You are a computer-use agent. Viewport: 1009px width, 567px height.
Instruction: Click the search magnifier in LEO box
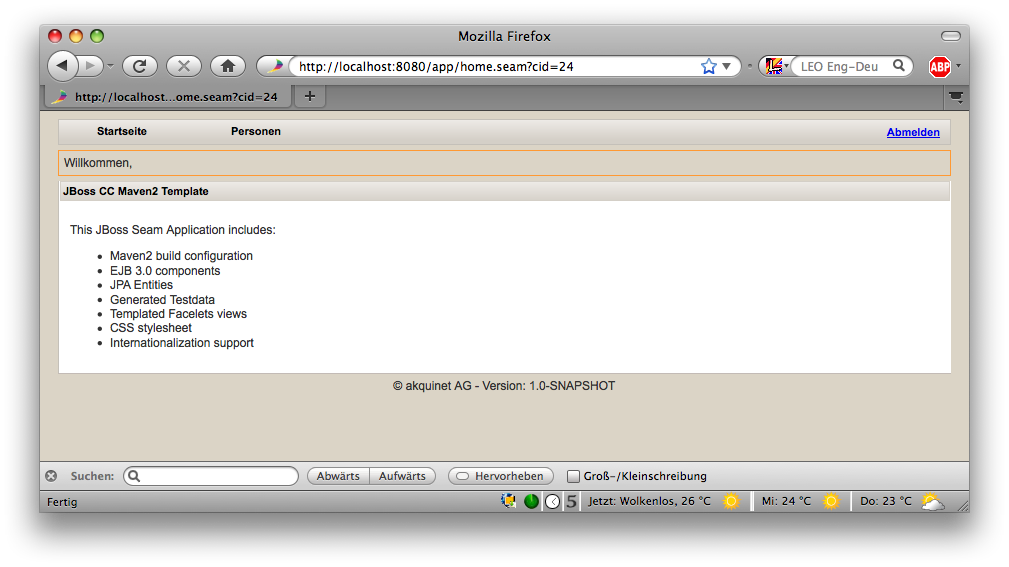tap(899, 66)
